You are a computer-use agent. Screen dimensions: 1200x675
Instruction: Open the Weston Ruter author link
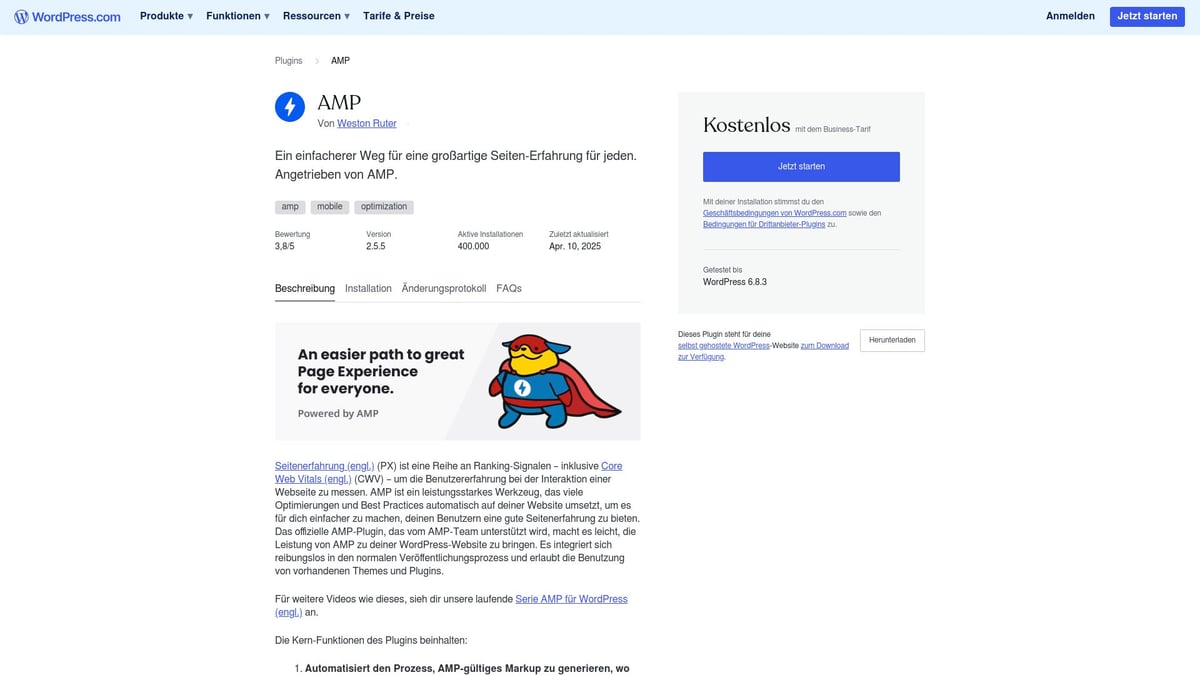pos(366,123)
